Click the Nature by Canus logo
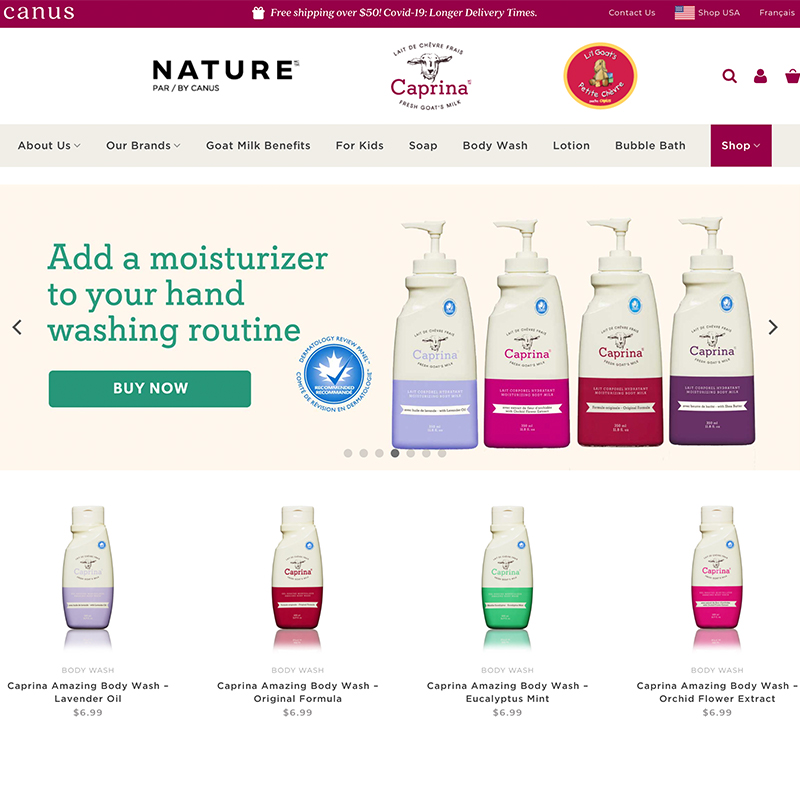800x800 pixels. click(x=225, y=76)
